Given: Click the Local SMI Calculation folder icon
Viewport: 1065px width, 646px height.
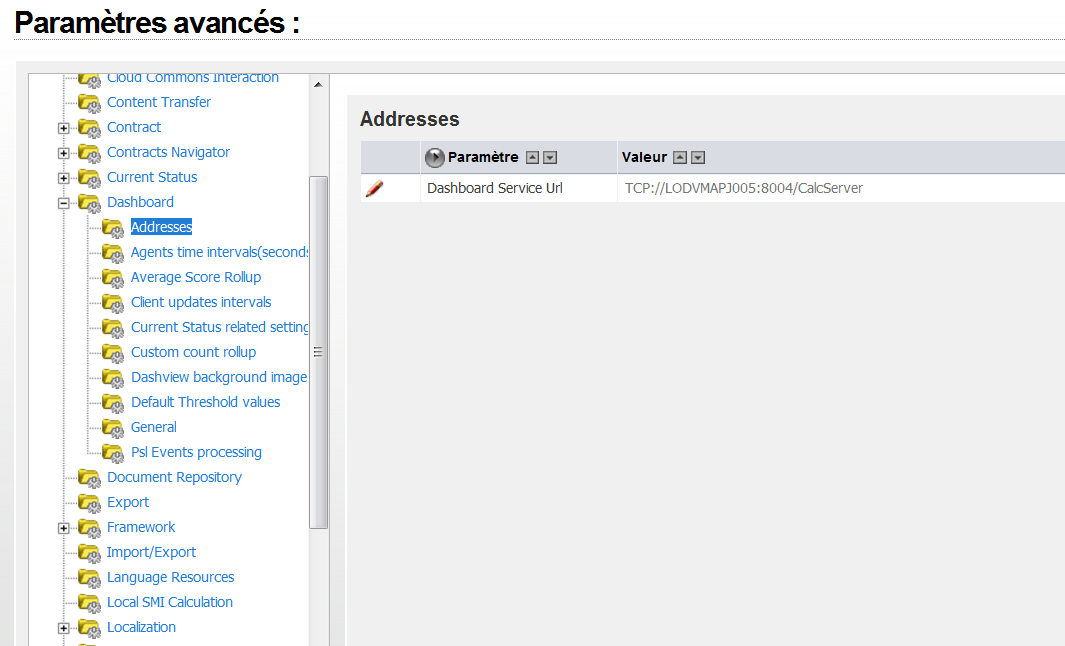Looking at the screenshot, I should (90, 603).
